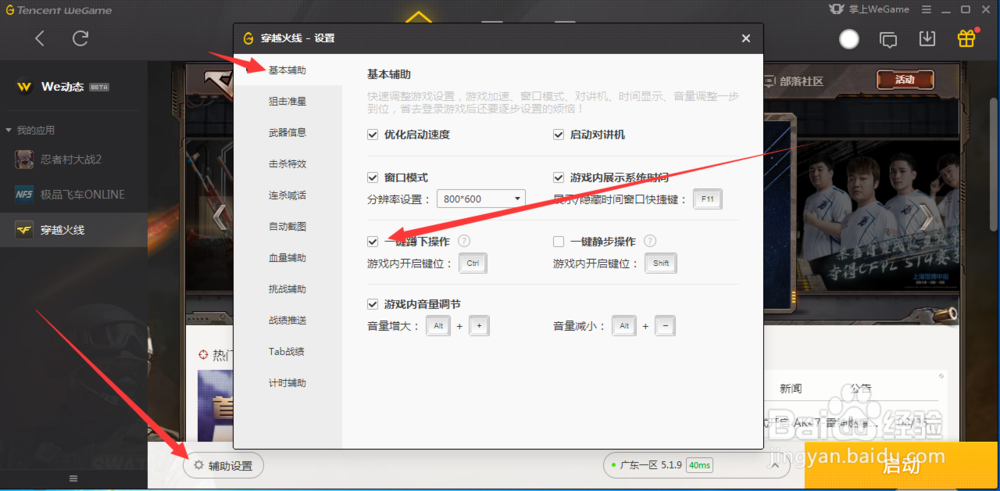Click minus key for 音量减小
The width and height of the screenshot is (1000, 491).
[x=665, y=326]
